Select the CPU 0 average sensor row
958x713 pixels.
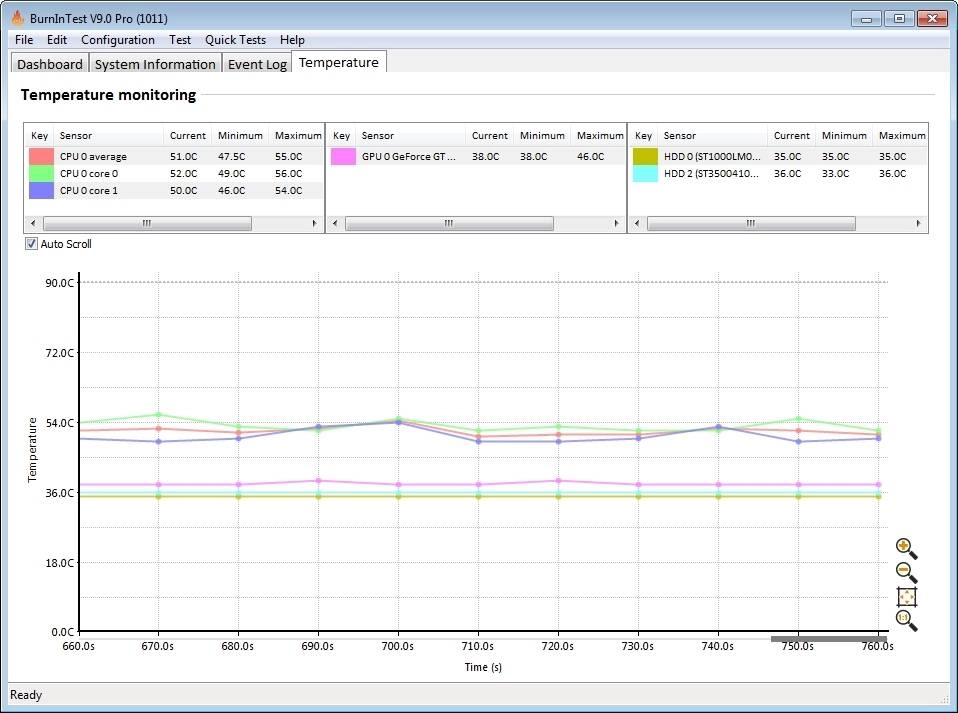point(175,156)
